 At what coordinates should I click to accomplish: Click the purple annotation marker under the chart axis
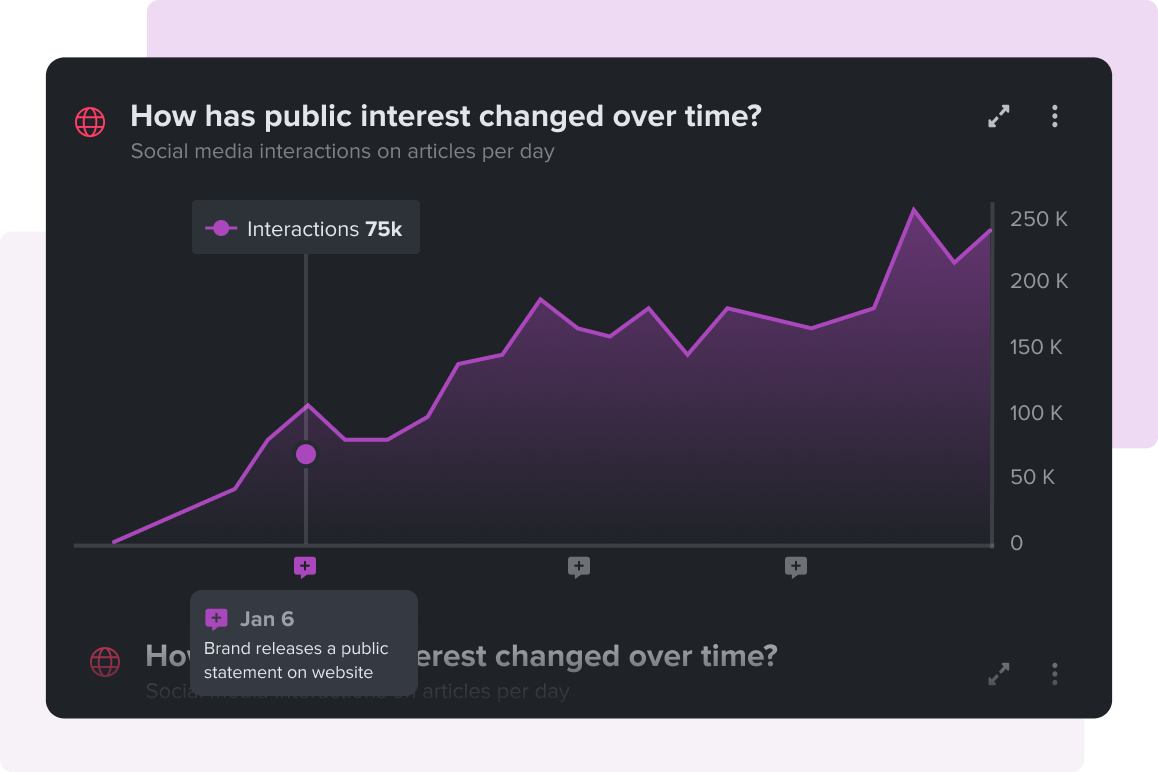click(x=305, y=568)
